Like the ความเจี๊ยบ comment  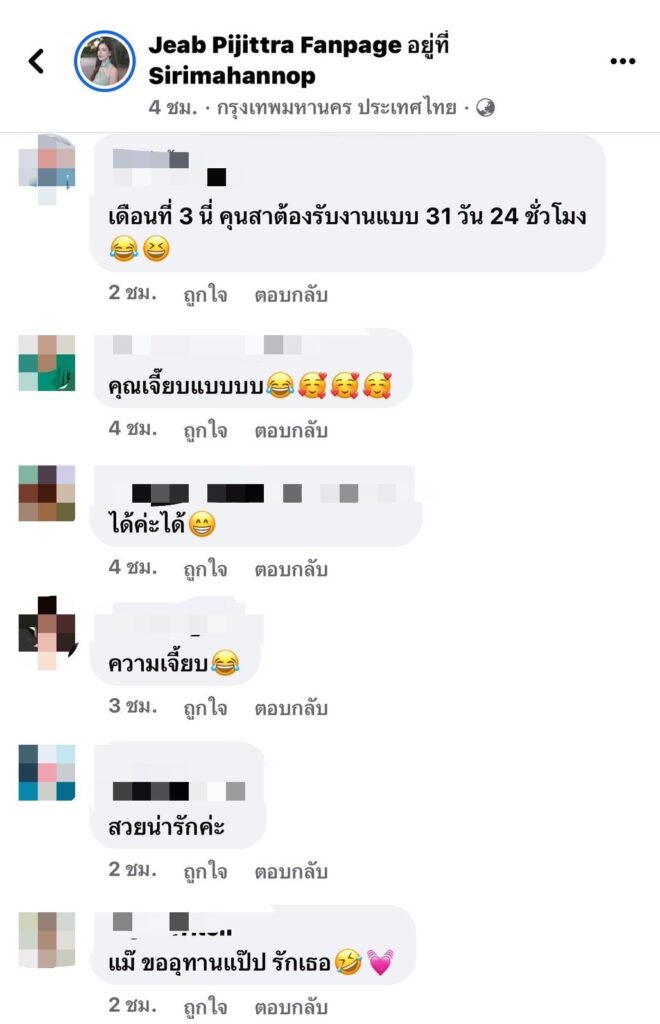(x=205, y=709)
